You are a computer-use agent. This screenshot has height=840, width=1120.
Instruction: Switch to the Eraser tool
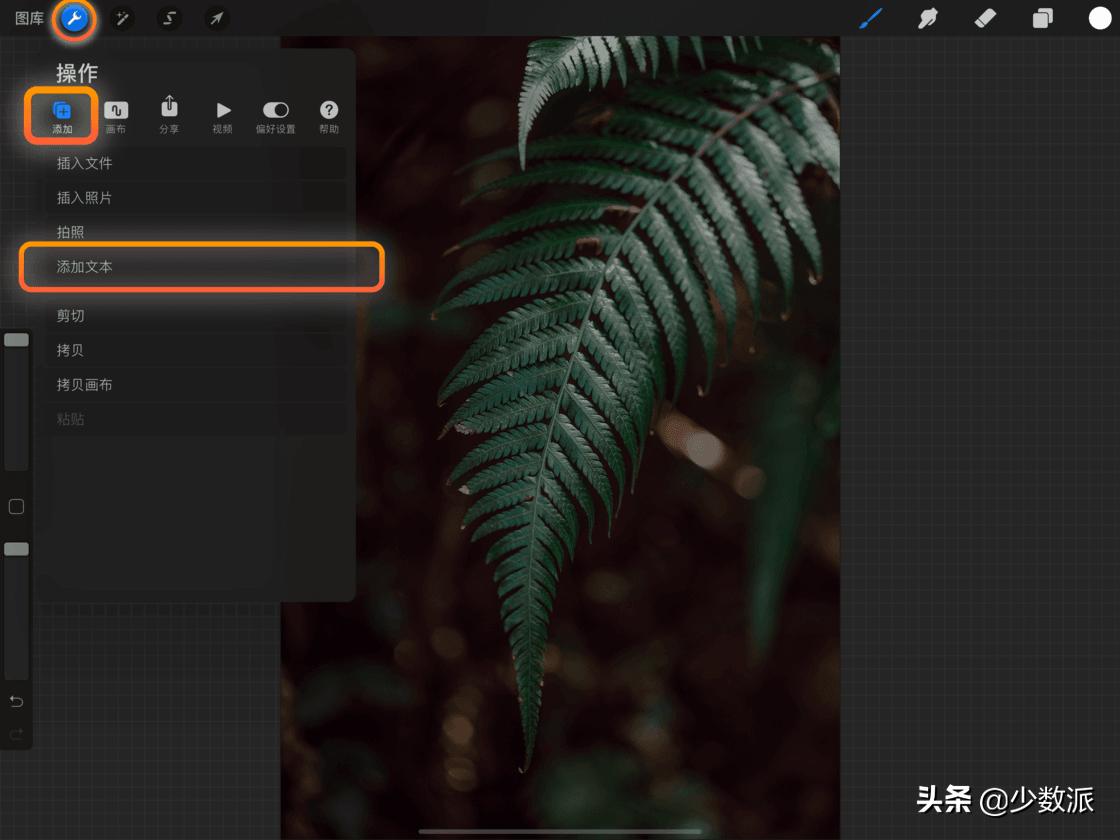point(985,19)
